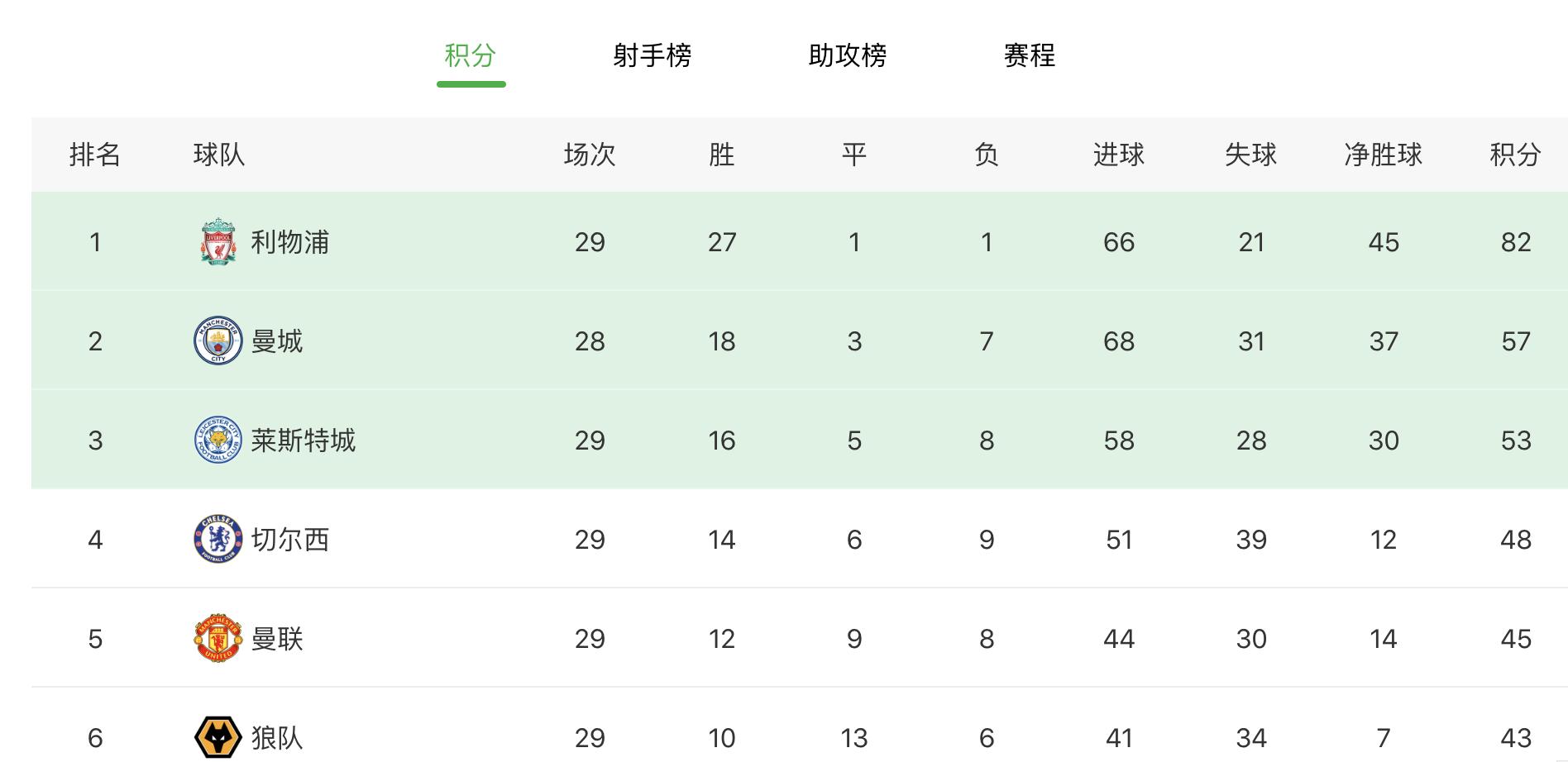
Task: Click the Manchester United crest icon
Action: (216, 638)
